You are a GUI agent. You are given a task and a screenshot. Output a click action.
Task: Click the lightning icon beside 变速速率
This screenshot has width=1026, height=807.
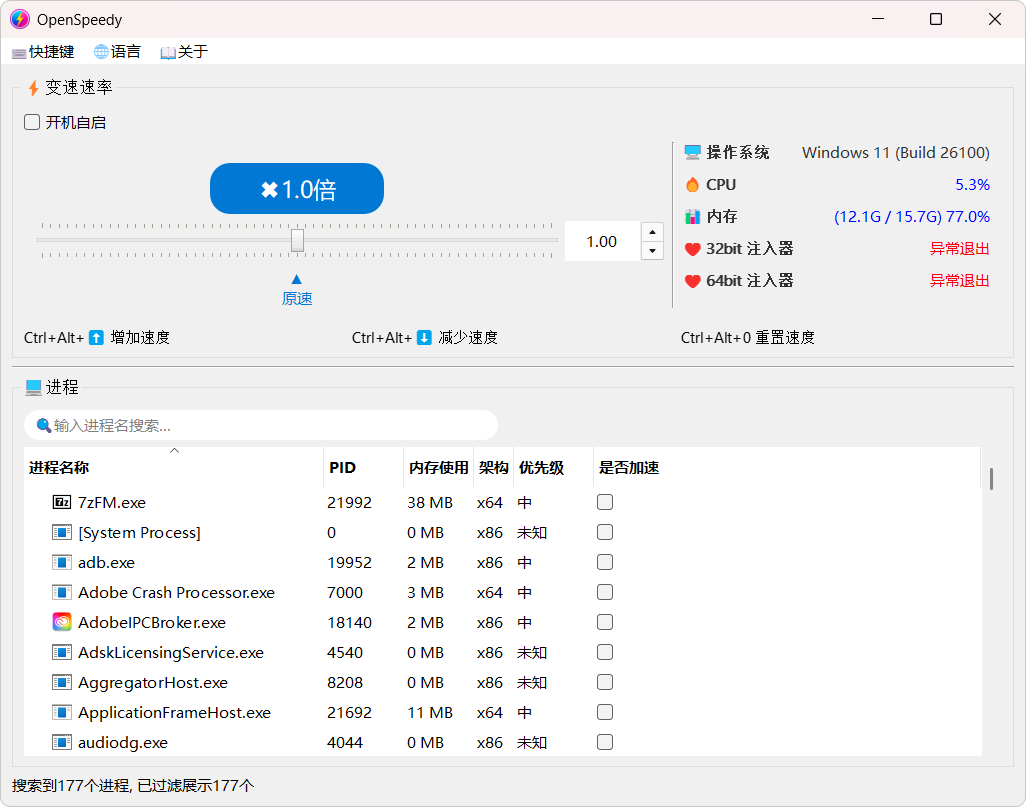click(33, 88)
